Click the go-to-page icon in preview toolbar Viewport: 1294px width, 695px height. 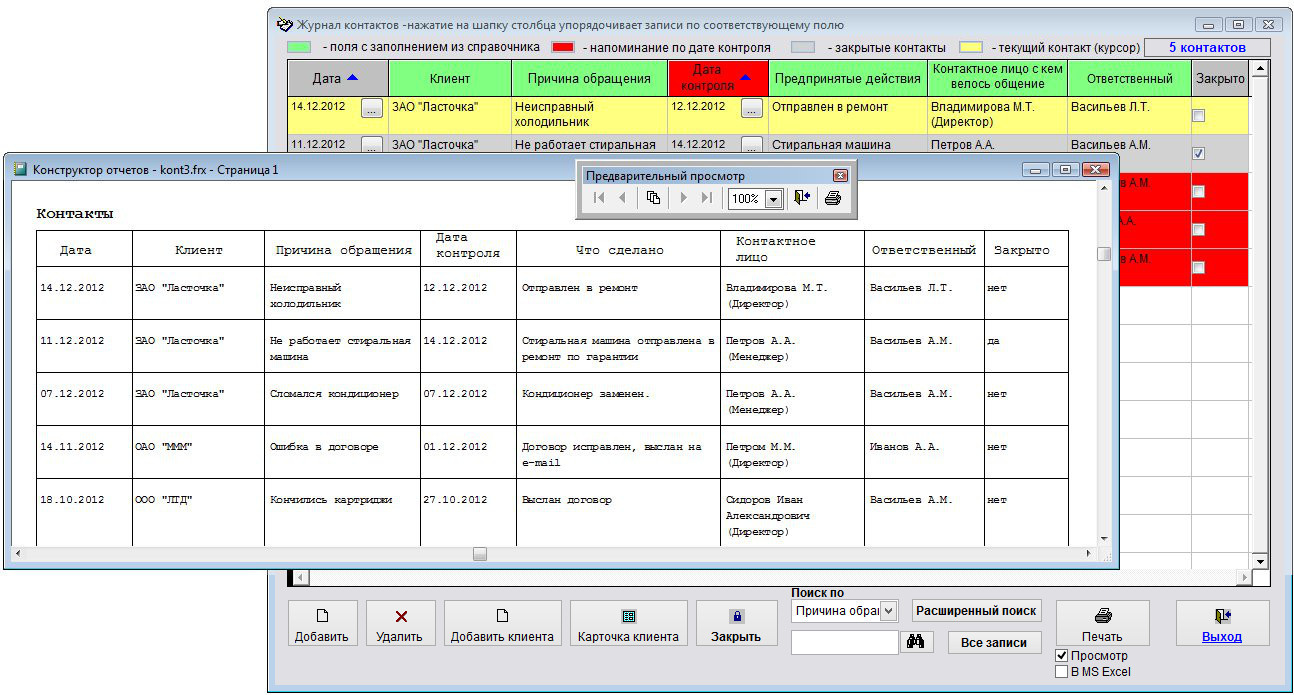pyautogui.click(x=653, y=198)
